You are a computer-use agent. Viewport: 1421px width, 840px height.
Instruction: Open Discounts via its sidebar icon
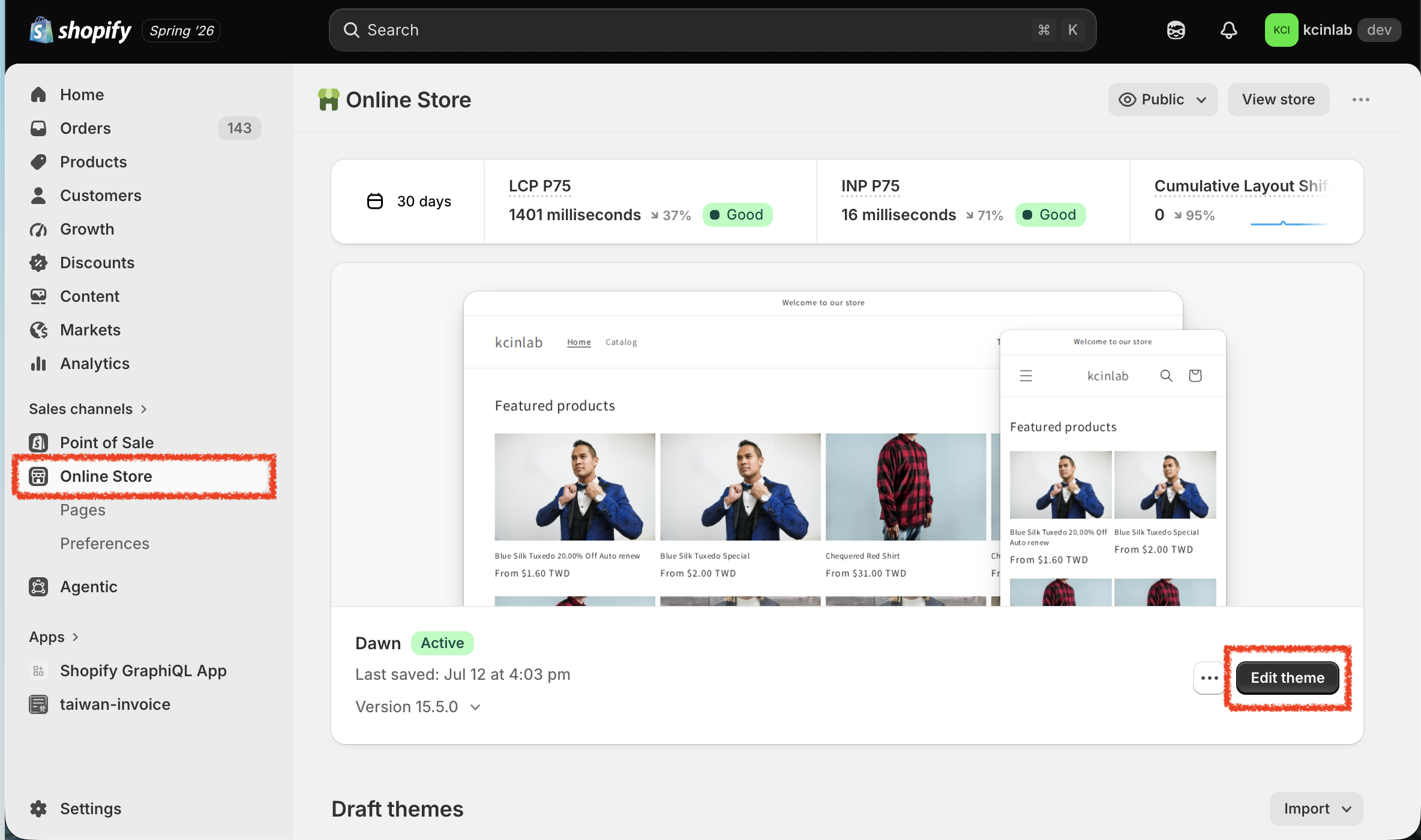click(38, 263)
